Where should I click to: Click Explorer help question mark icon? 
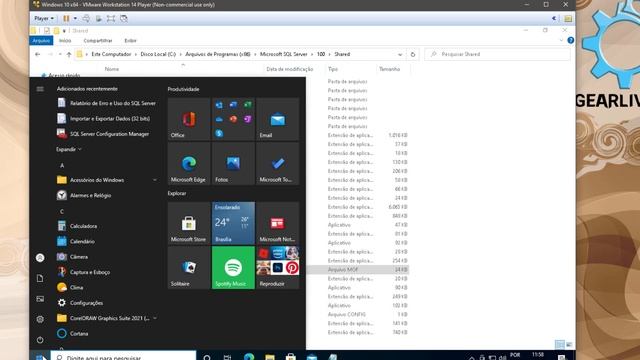(571, 40)
